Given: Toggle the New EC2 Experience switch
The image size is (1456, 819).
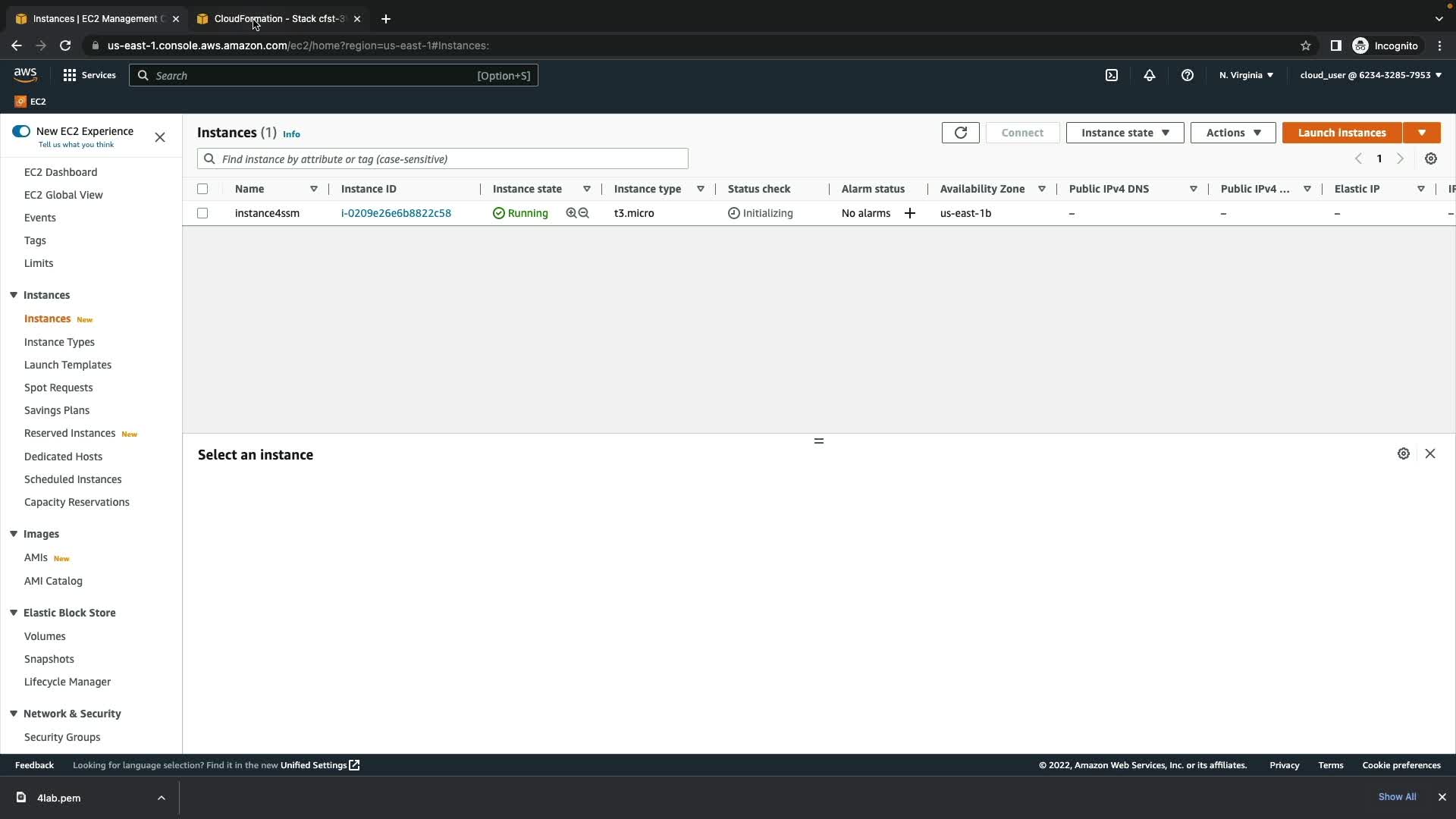Looking at the screenshot, I should 21,131.
